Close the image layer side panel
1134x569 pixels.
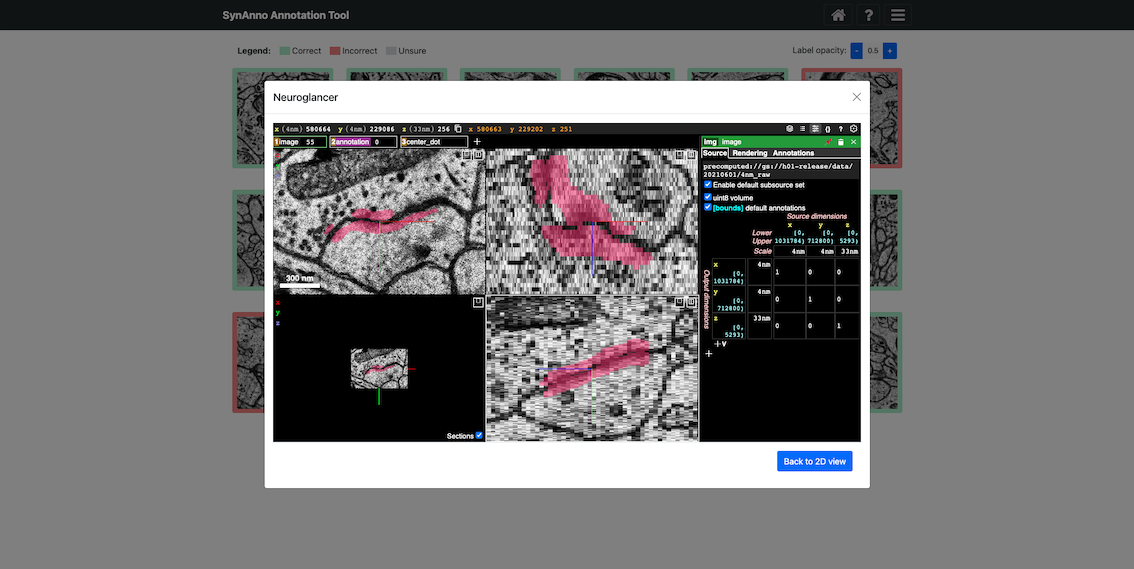pos(853,142)
